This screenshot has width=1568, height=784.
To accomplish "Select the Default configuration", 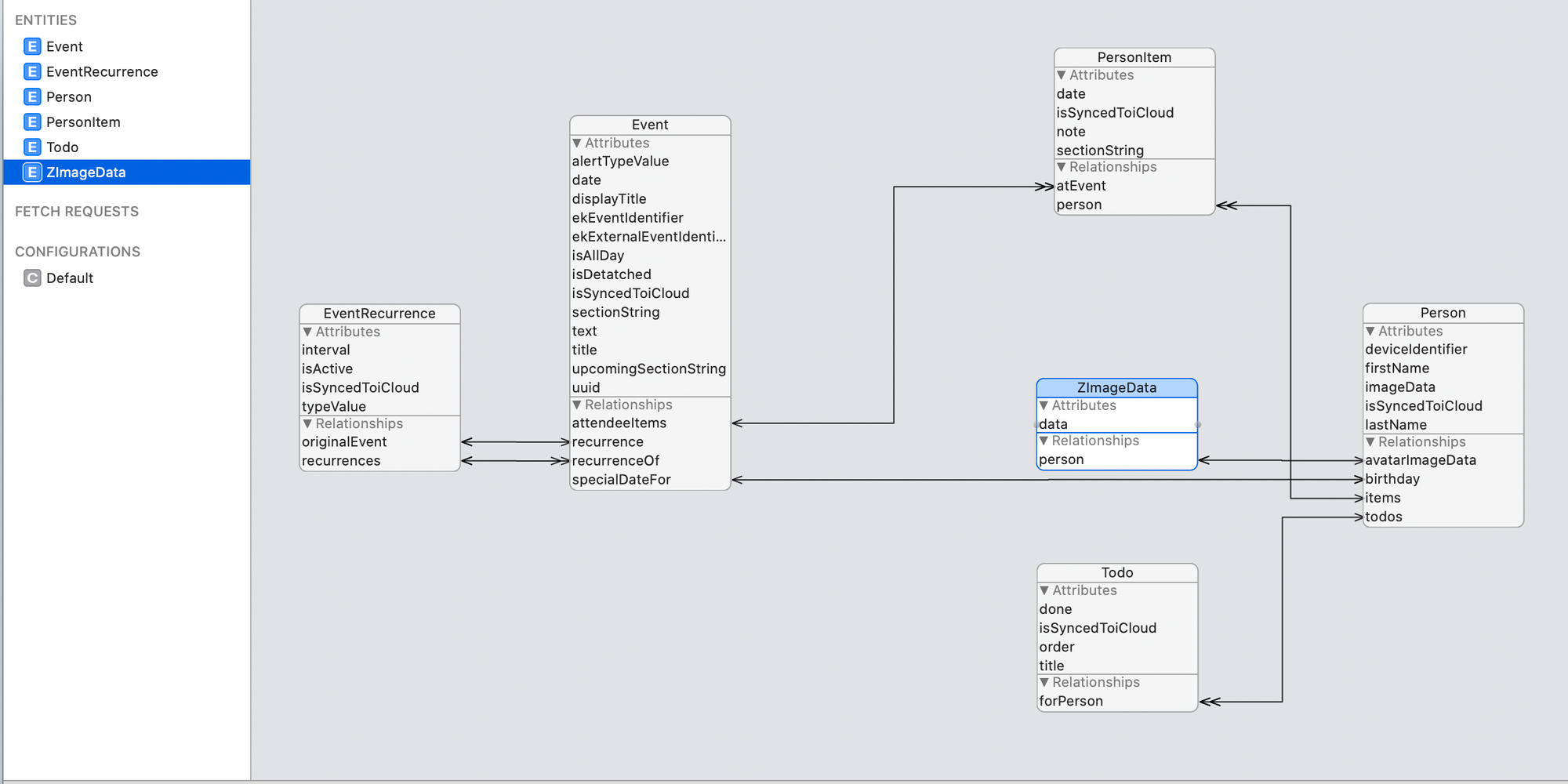I will click(127, 278).
